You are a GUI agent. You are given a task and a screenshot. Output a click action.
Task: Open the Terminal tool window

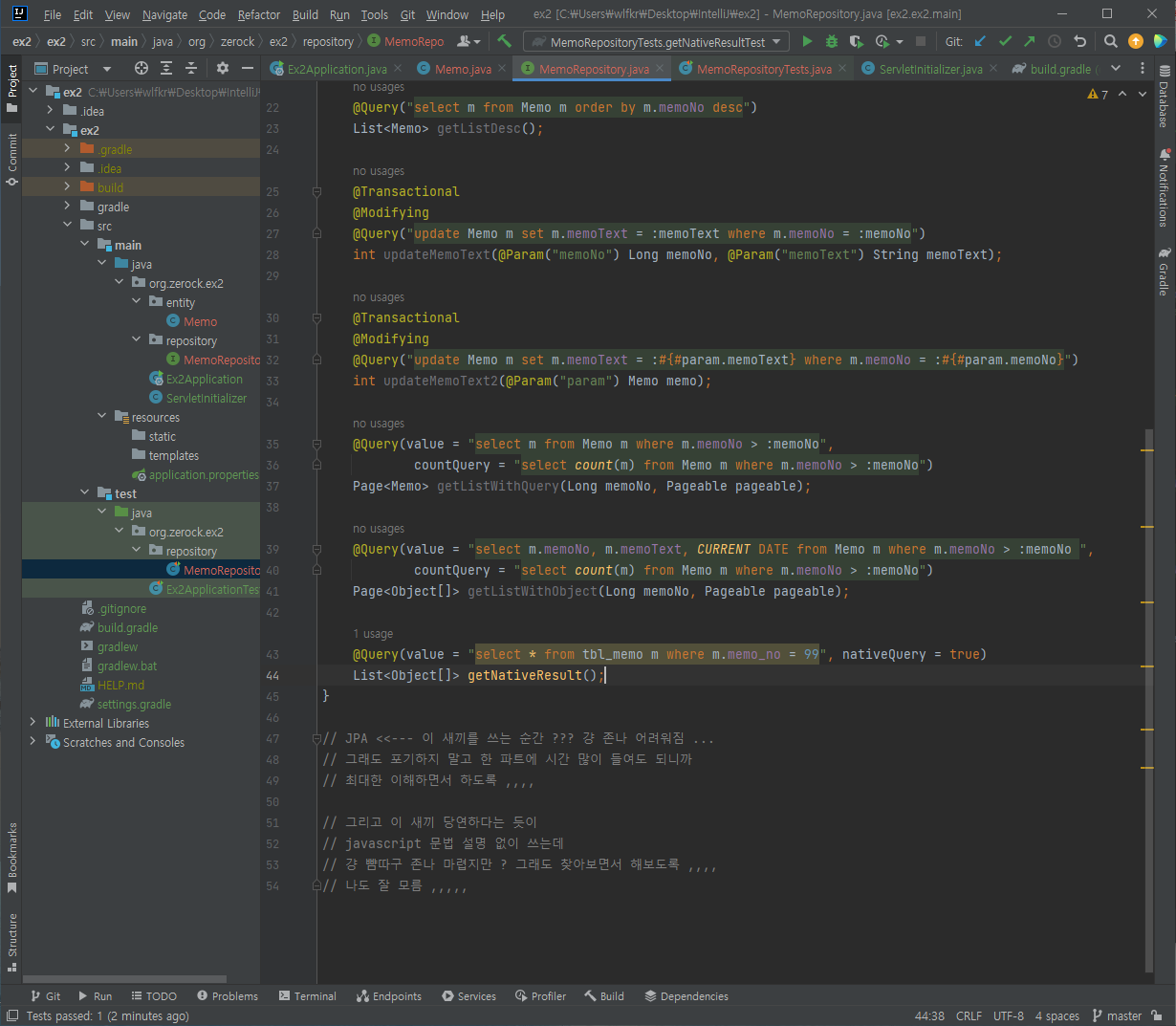[x=307, y=995]
